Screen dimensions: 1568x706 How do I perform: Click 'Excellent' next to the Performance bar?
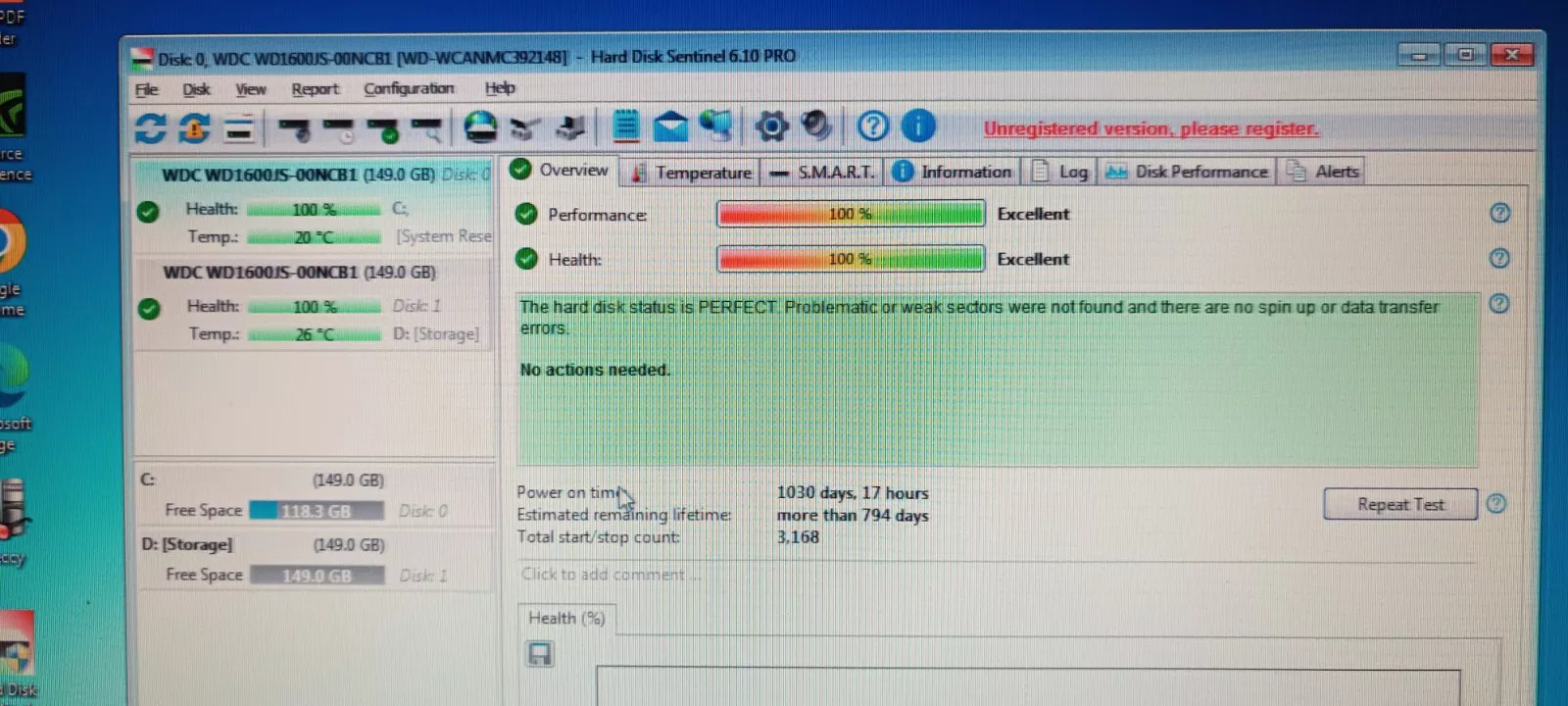1033,214
